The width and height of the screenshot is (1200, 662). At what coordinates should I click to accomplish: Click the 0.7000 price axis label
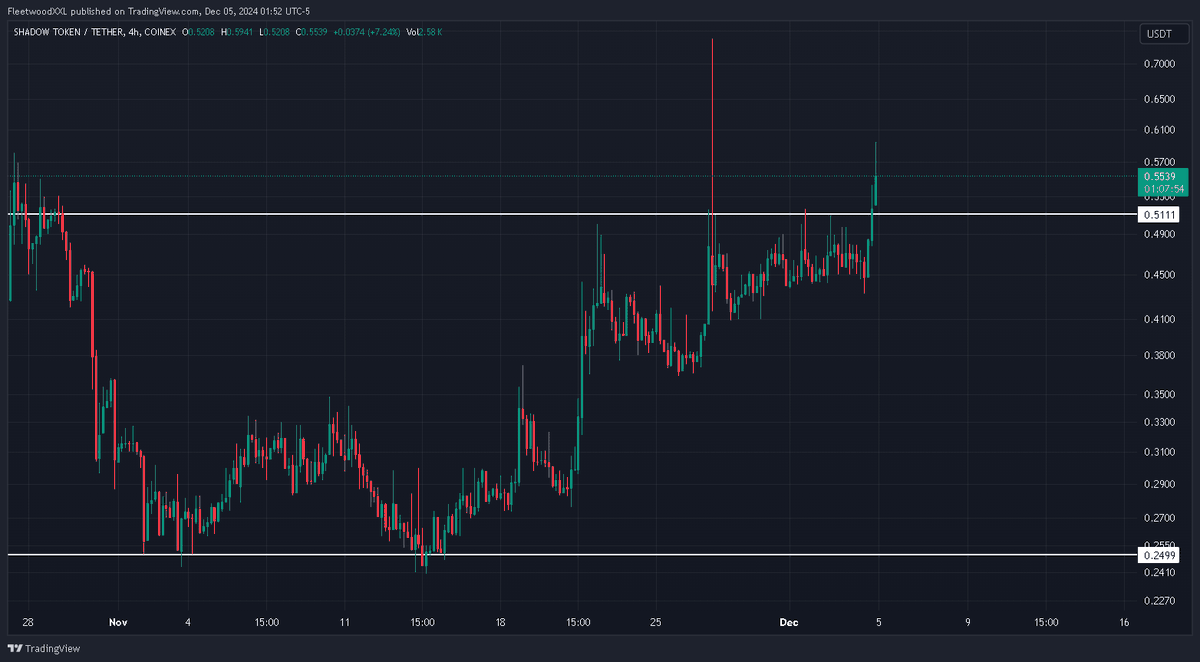point(1160,64)
